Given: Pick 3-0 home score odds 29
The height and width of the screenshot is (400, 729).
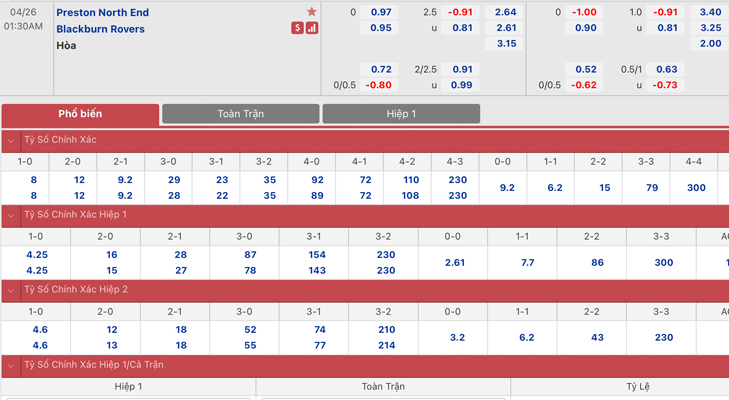Looking at the screenshot, I should point(174,180).
